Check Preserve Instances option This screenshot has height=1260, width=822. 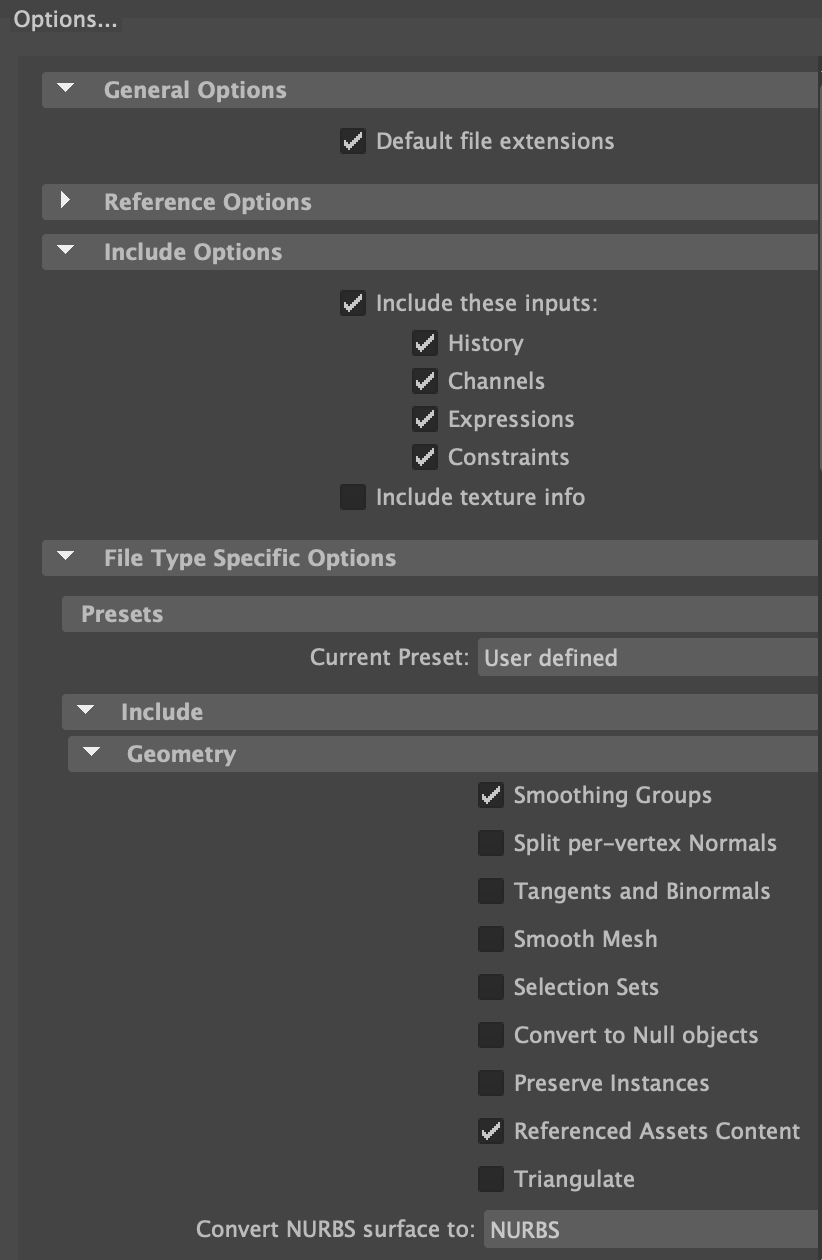point(491,1083)
